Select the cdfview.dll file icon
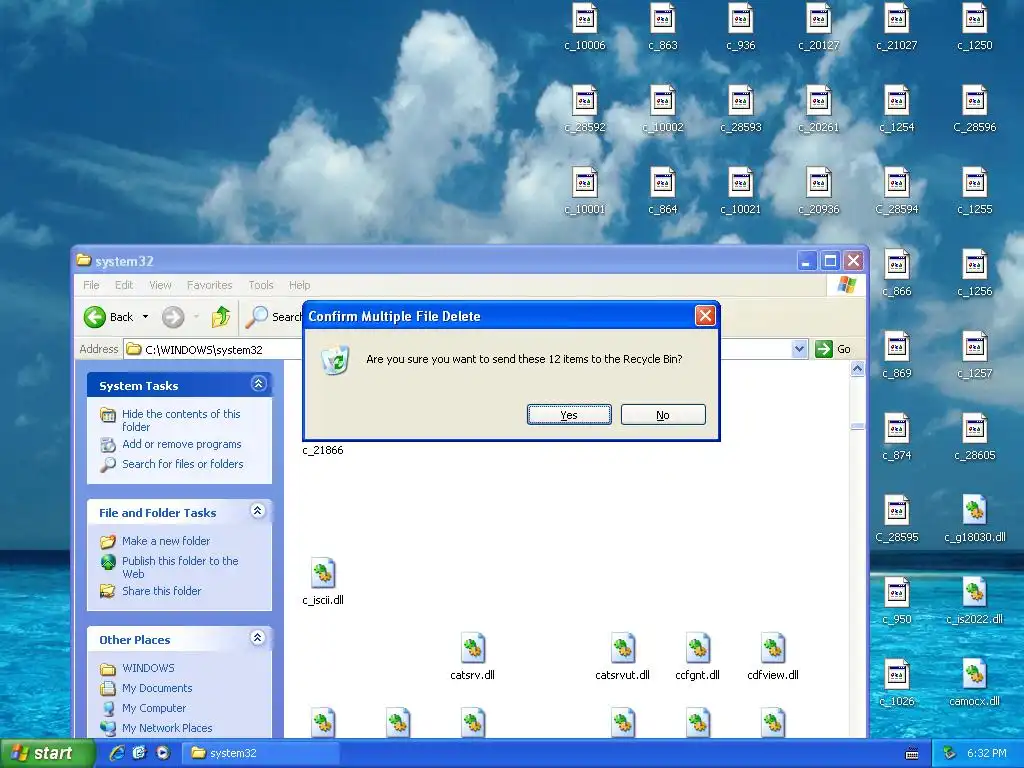1024x768 pixels. (x=773, y=648)
